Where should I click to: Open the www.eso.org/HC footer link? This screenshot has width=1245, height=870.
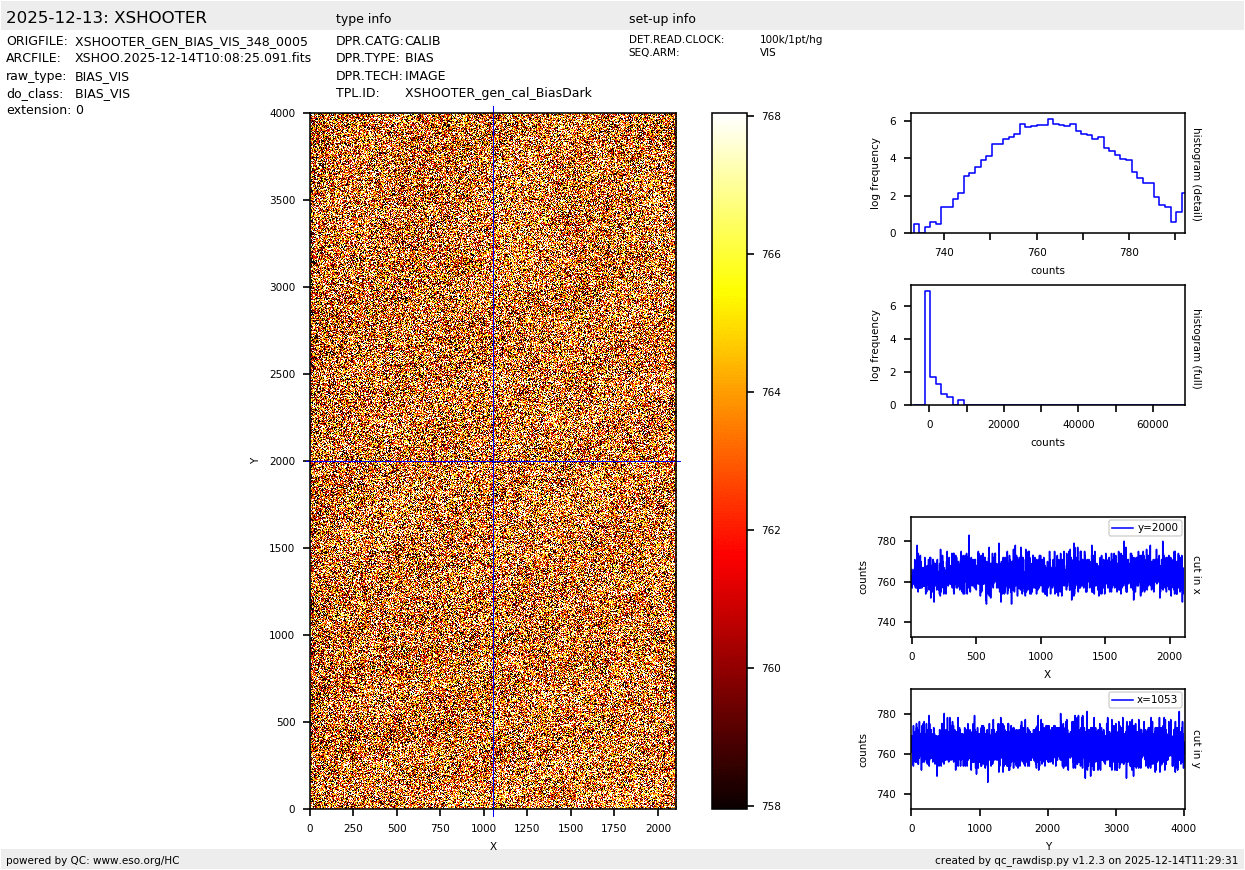click(x=134, y=860)
